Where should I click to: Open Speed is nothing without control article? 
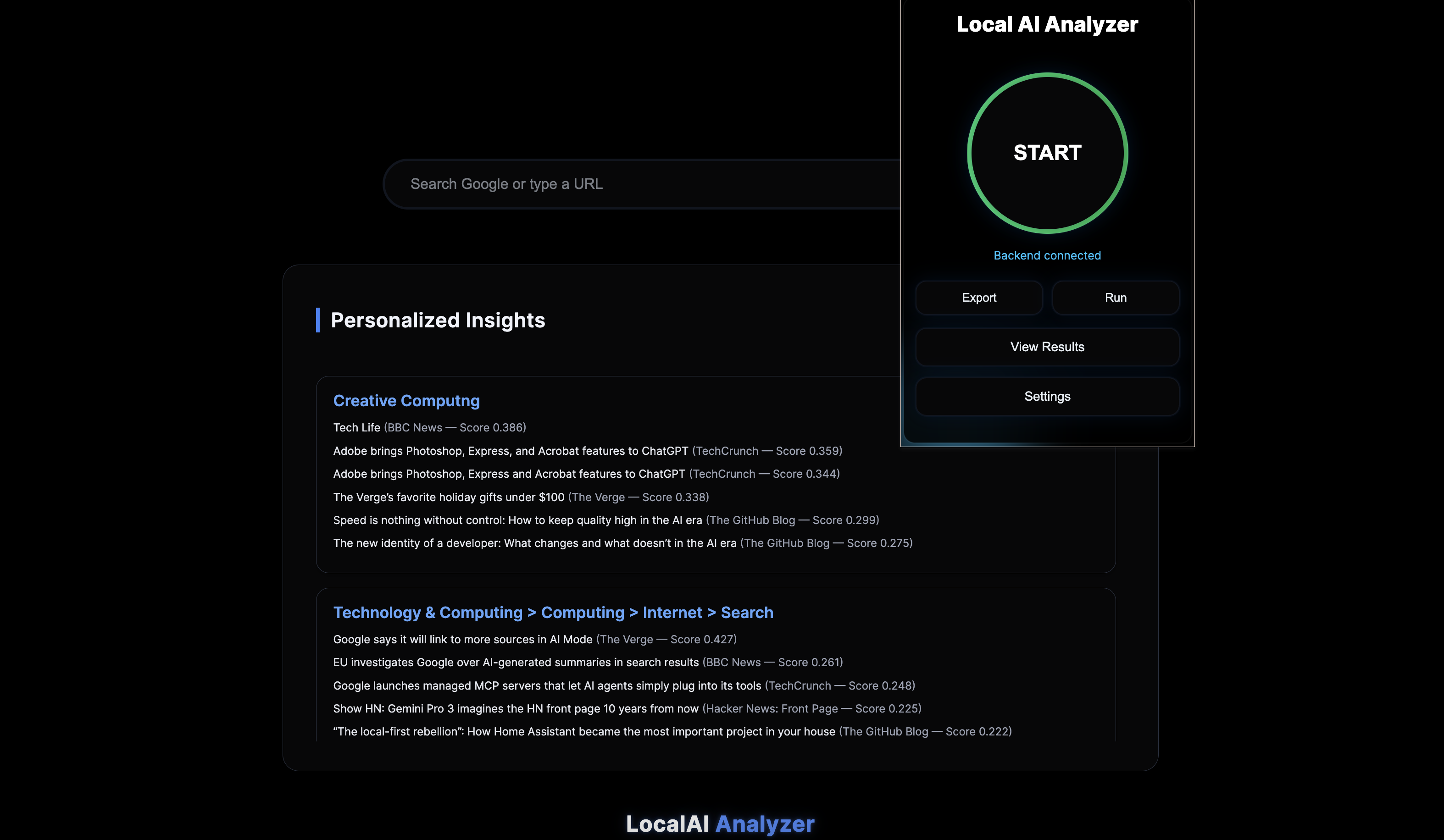pyautogui.click(x=517, y=520)
